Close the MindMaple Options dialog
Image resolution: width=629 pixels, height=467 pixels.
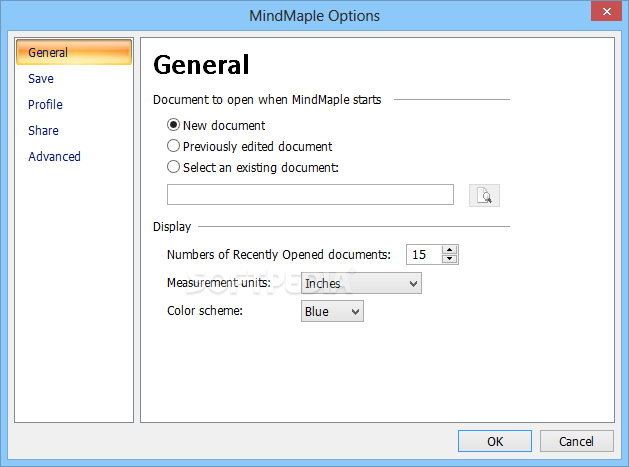tap(607, 11)
